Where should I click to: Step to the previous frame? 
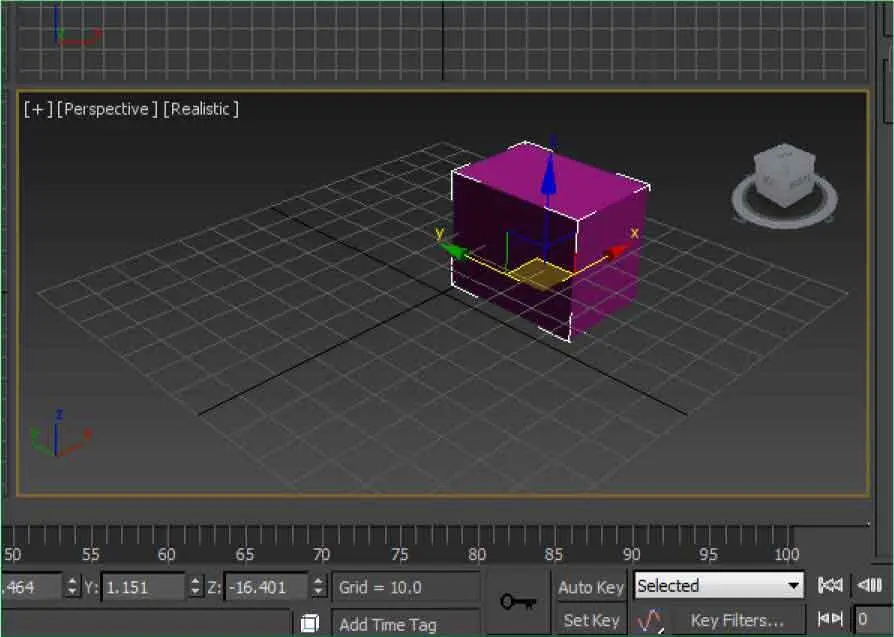(870, 585)
